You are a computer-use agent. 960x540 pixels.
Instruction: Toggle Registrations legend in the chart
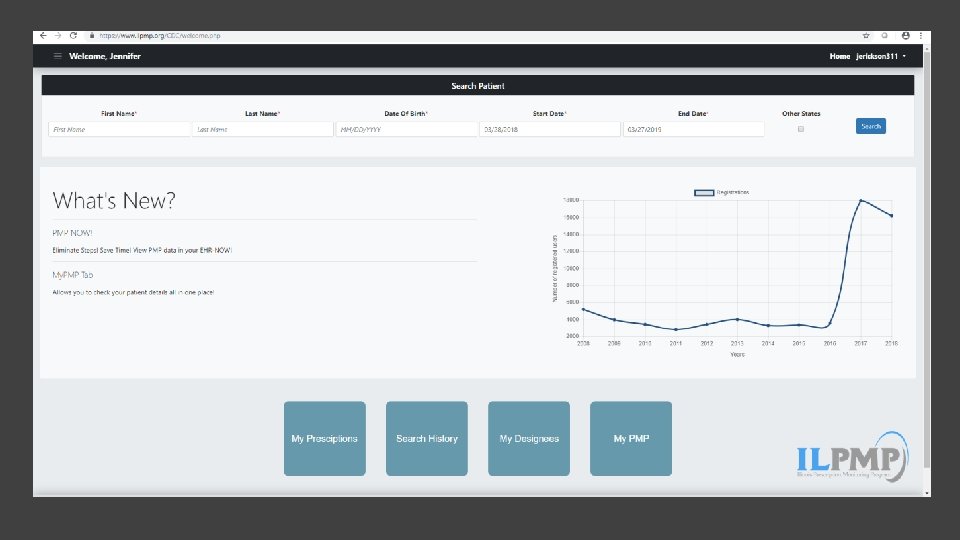pos(704,192)
